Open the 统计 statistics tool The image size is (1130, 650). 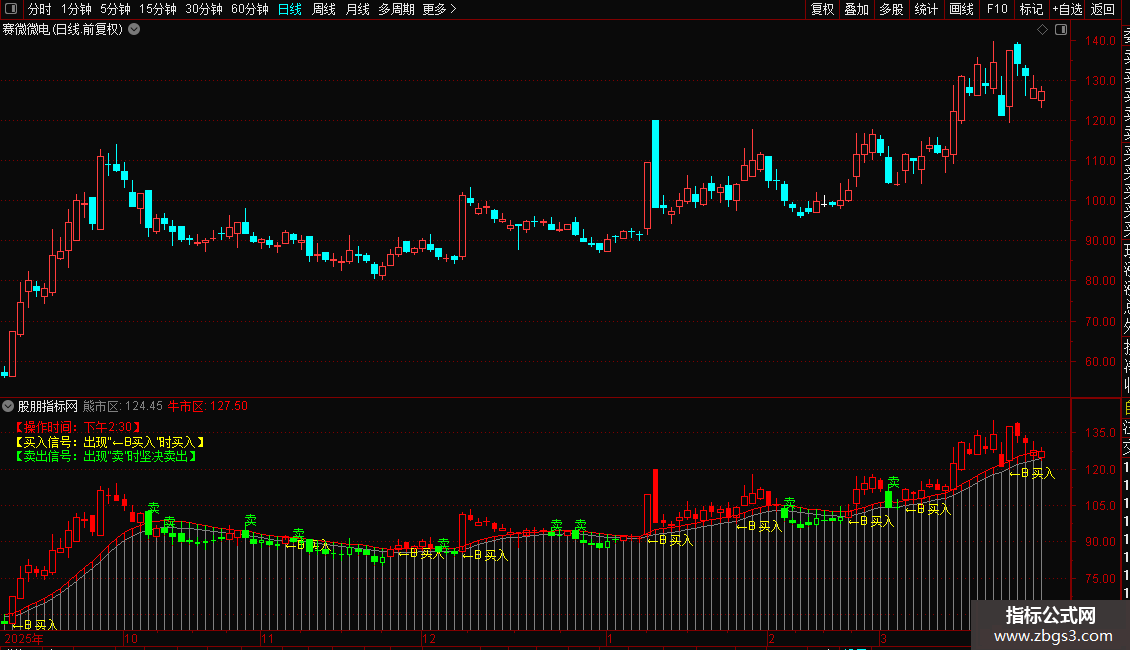pyautogui.click(x=926, y=9)
